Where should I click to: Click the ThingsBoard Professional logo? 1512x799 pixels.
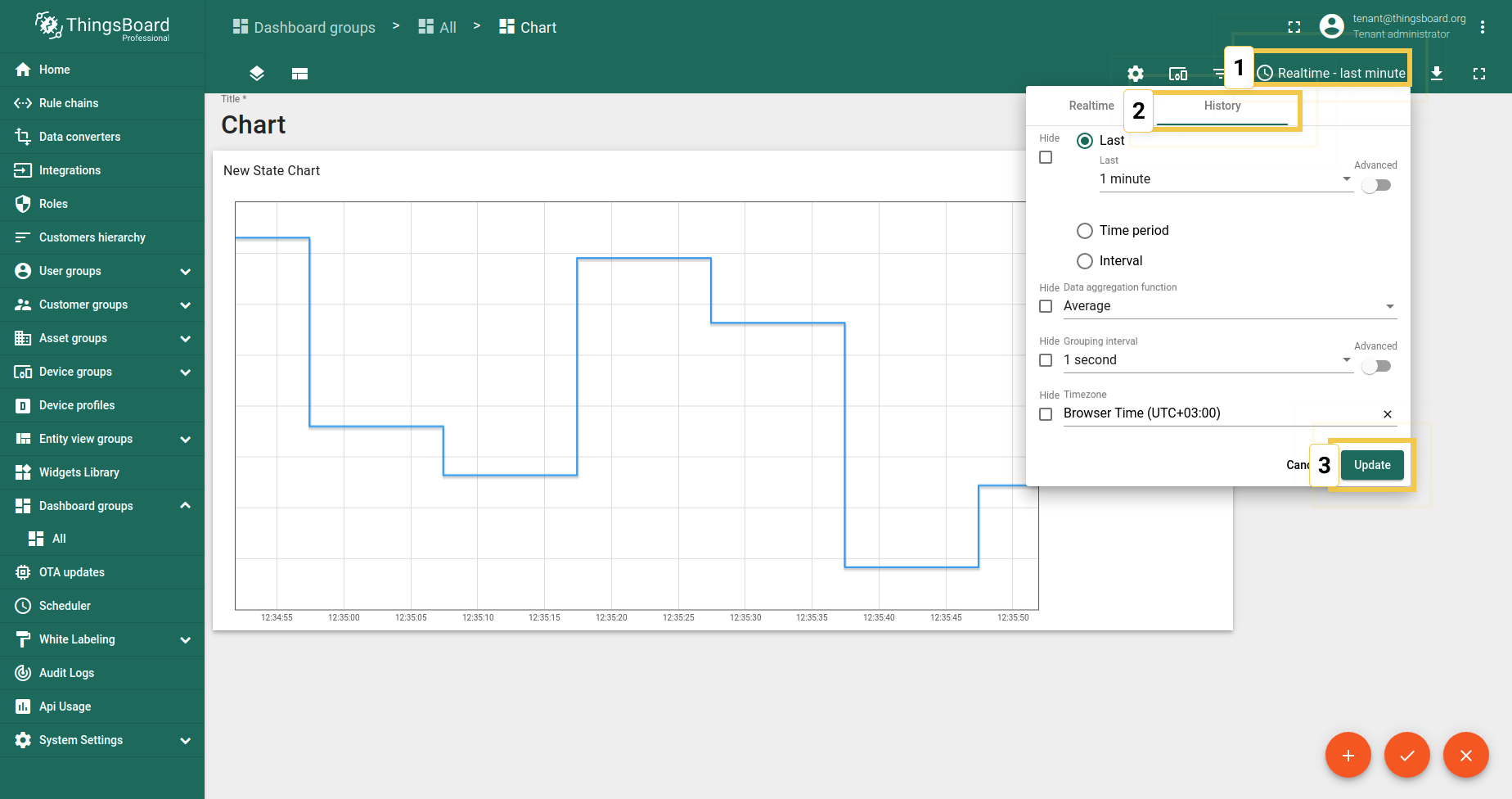tap(102, 26)
